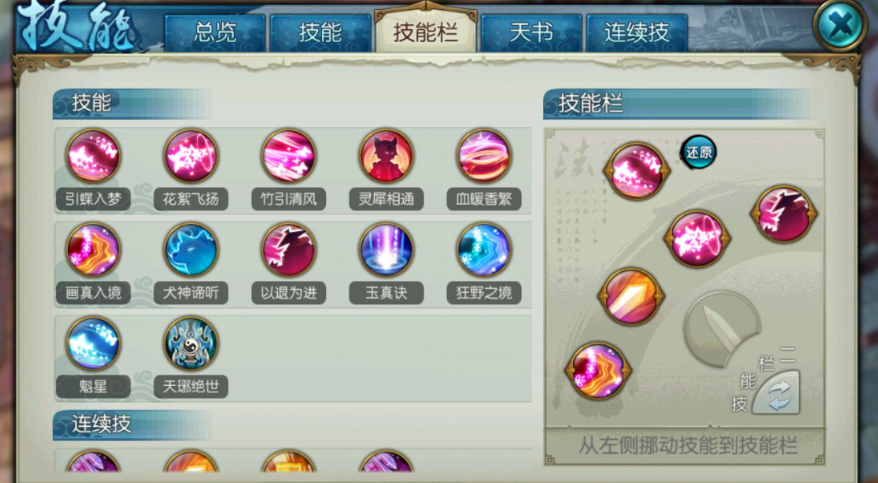Screen dimensions: 878x483
Task: Select the orange sword slot in skill bar
Action: click(631, 297)
